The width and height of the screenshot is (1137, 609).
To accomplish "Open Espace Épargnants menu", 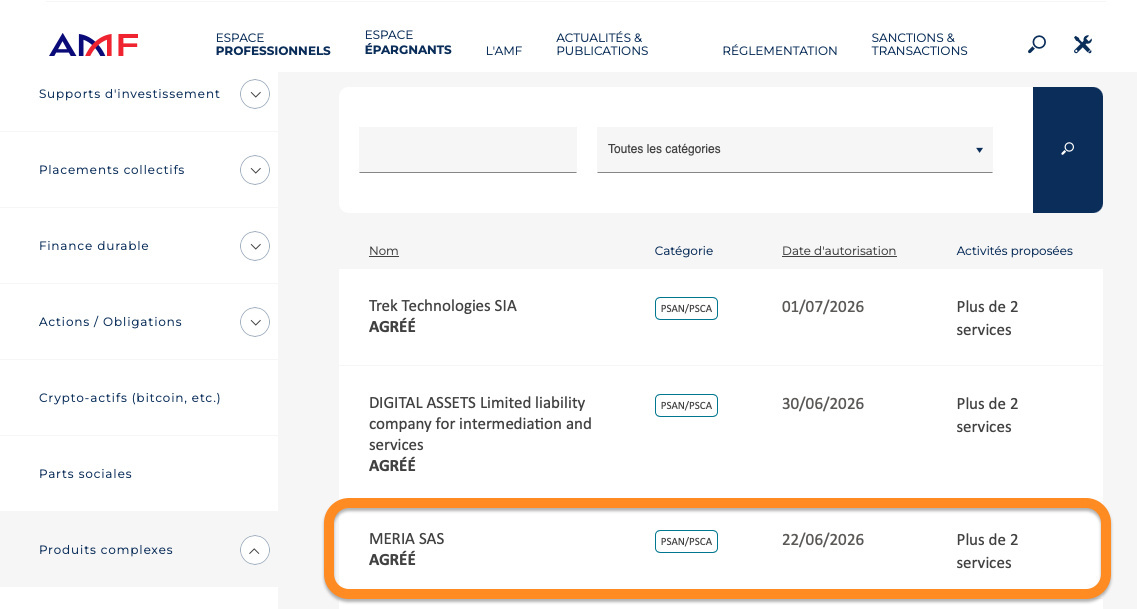I will point(408,42).
